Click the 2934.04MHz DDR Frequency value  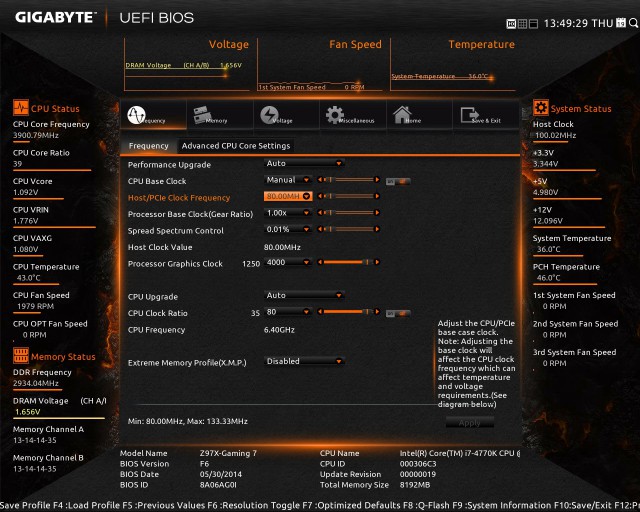(36, 383)
